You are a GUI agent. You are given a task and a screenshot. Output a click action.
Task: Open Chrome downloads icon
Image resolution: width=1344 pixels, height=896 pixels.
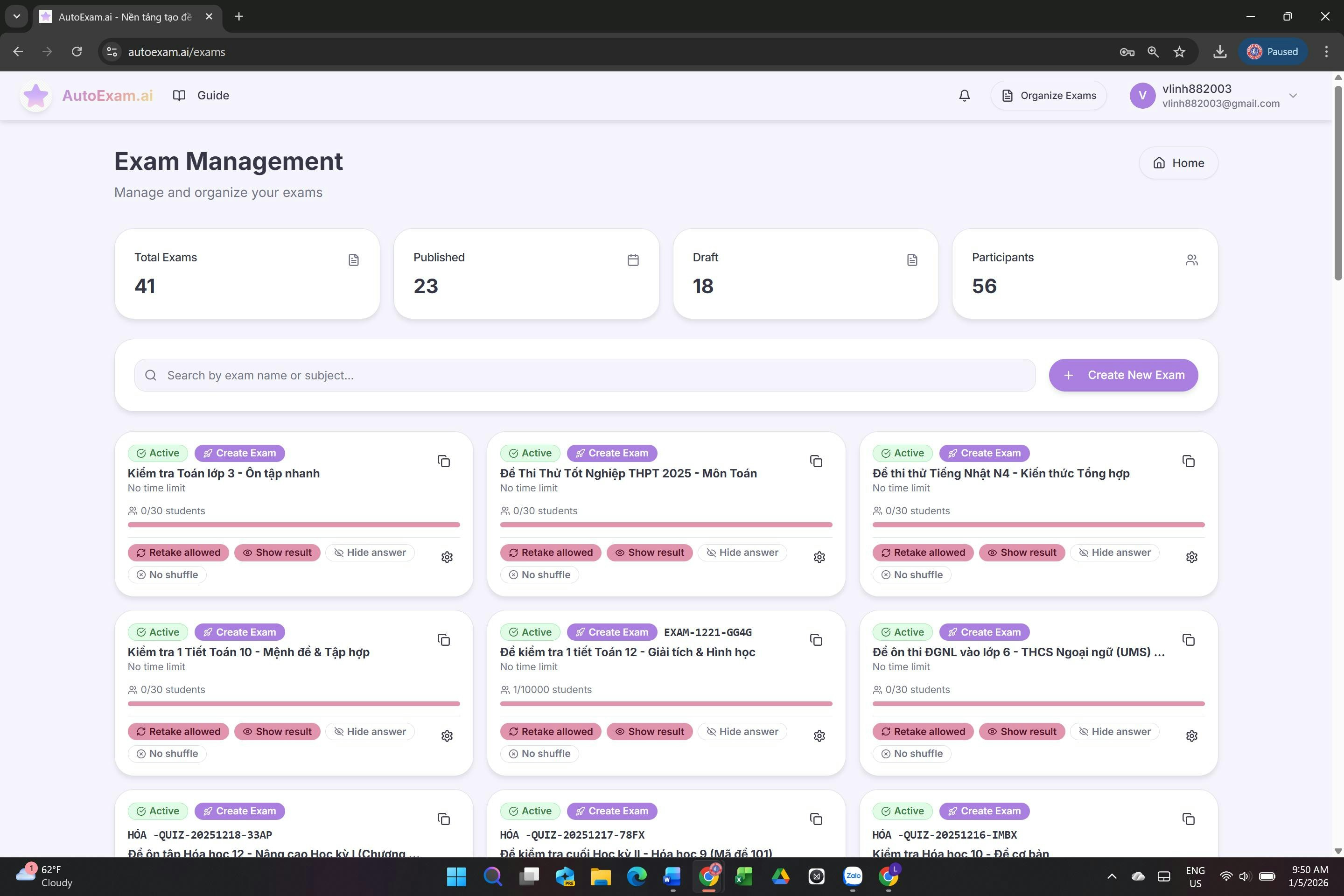[1219, 51]
